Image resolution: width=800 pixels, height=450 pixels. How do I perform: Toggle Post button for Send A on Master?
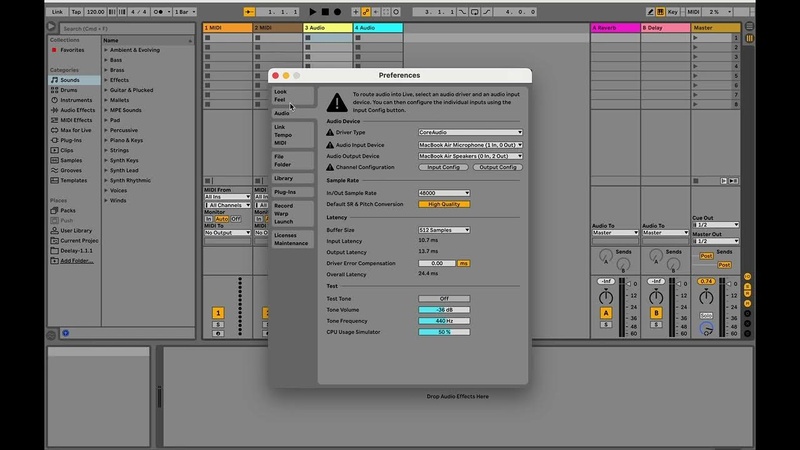tap(706, 256)
